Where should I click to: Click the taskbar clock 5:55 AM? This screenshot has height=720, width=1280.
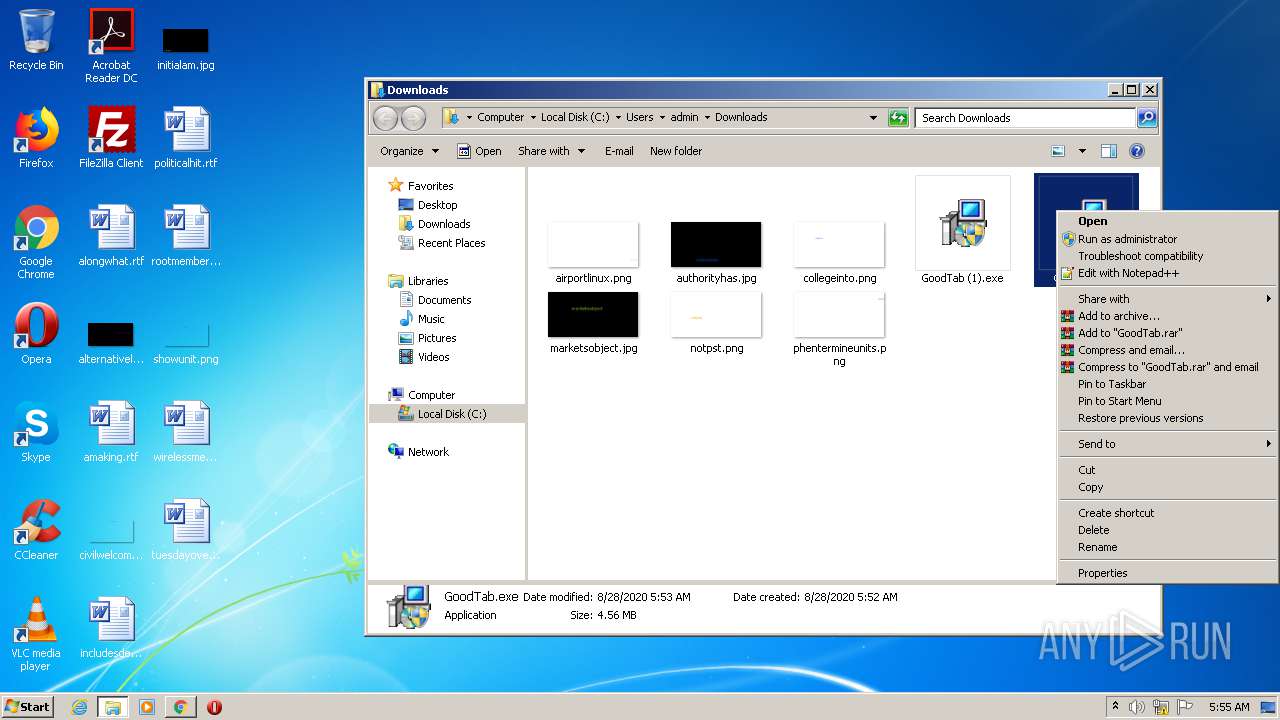[1229, 707]
